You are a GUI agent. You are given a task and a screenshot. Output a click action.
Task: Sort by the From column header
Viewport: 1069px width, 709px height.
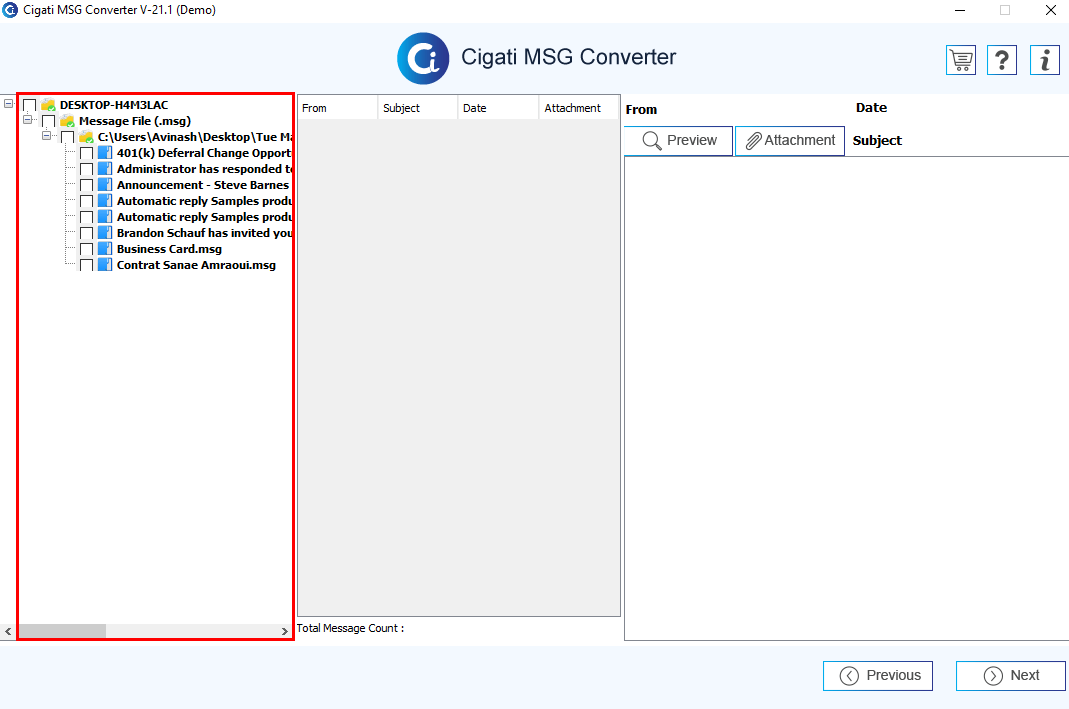click(x=337, y=108)
